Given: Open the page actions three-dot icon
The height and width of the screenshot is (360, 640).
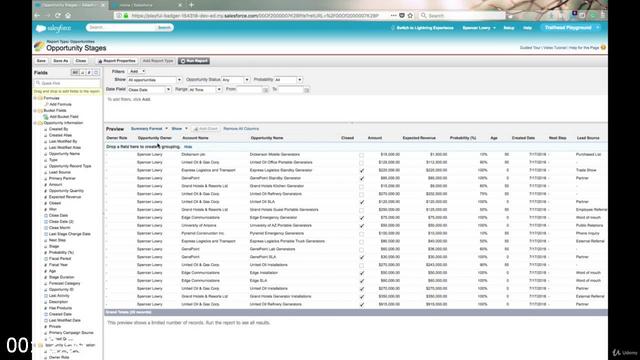Looking at the screenshot, I should pos(393,16).
